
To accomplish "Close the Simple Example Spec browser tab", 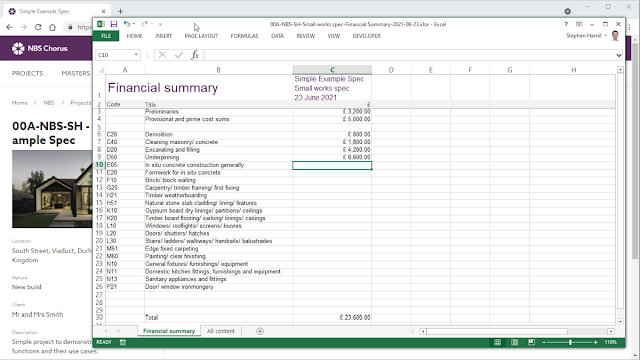I will point(103,11).
